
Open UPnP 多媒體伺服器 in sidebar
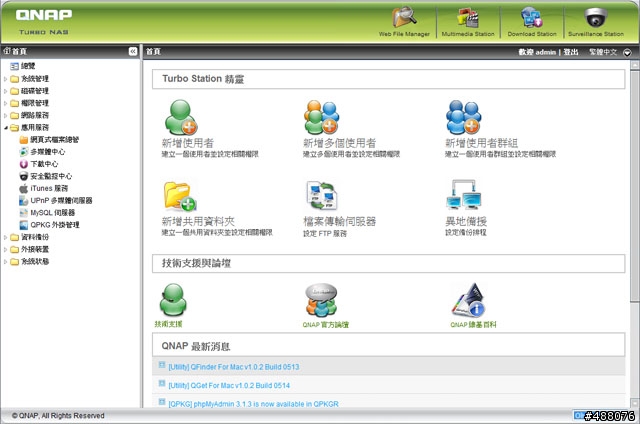(56, 200)
